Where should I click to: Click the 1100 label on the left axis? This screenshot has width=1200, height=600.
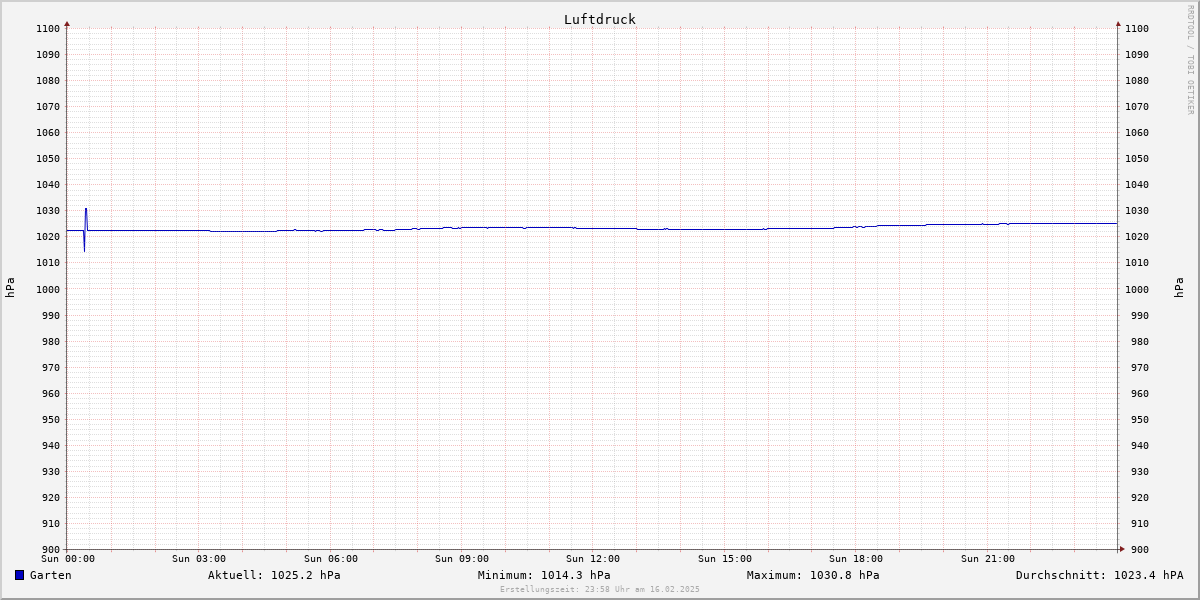point(48,28)
